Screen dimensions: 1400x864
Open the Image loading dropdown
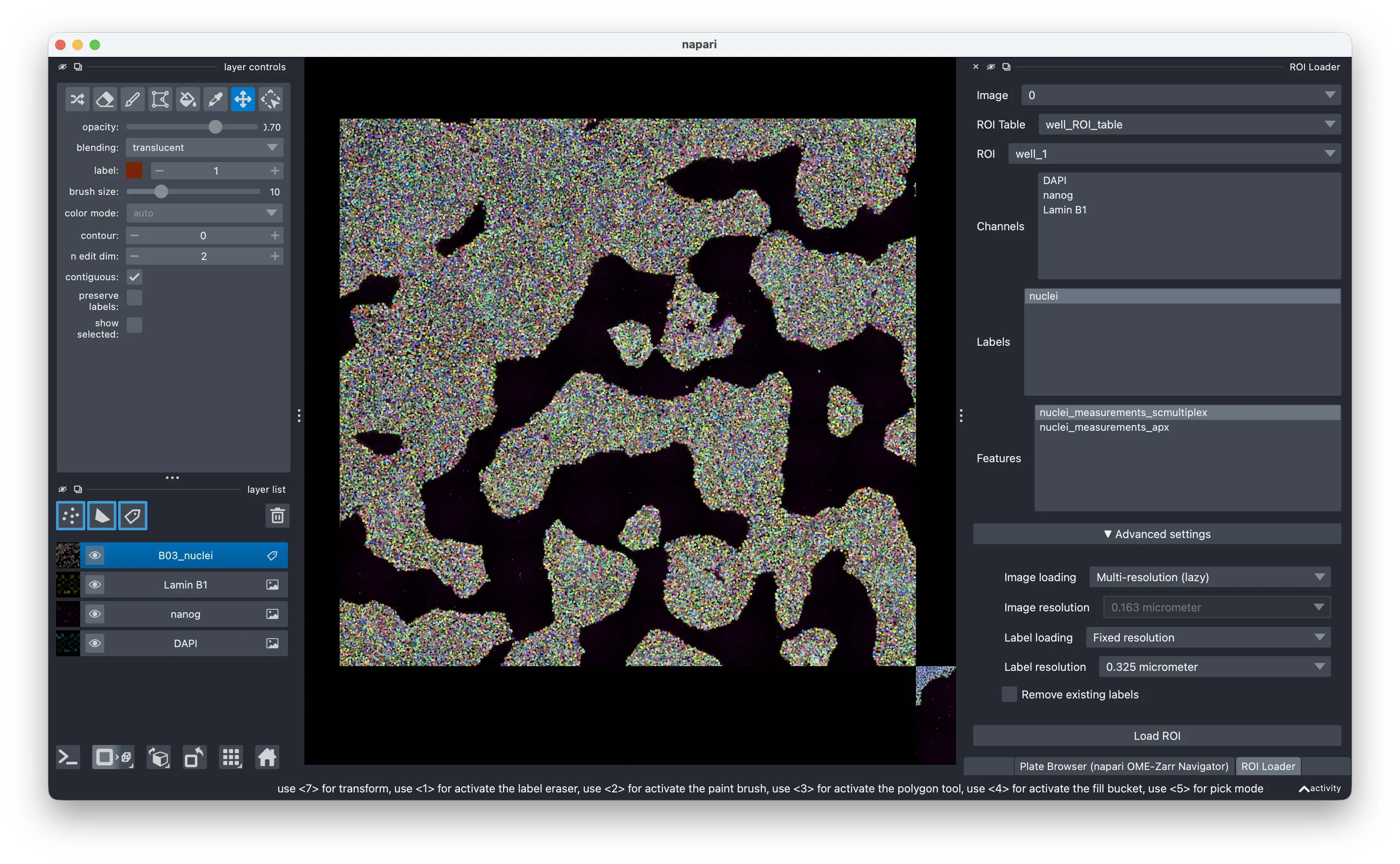click(x=1210, y=577)
